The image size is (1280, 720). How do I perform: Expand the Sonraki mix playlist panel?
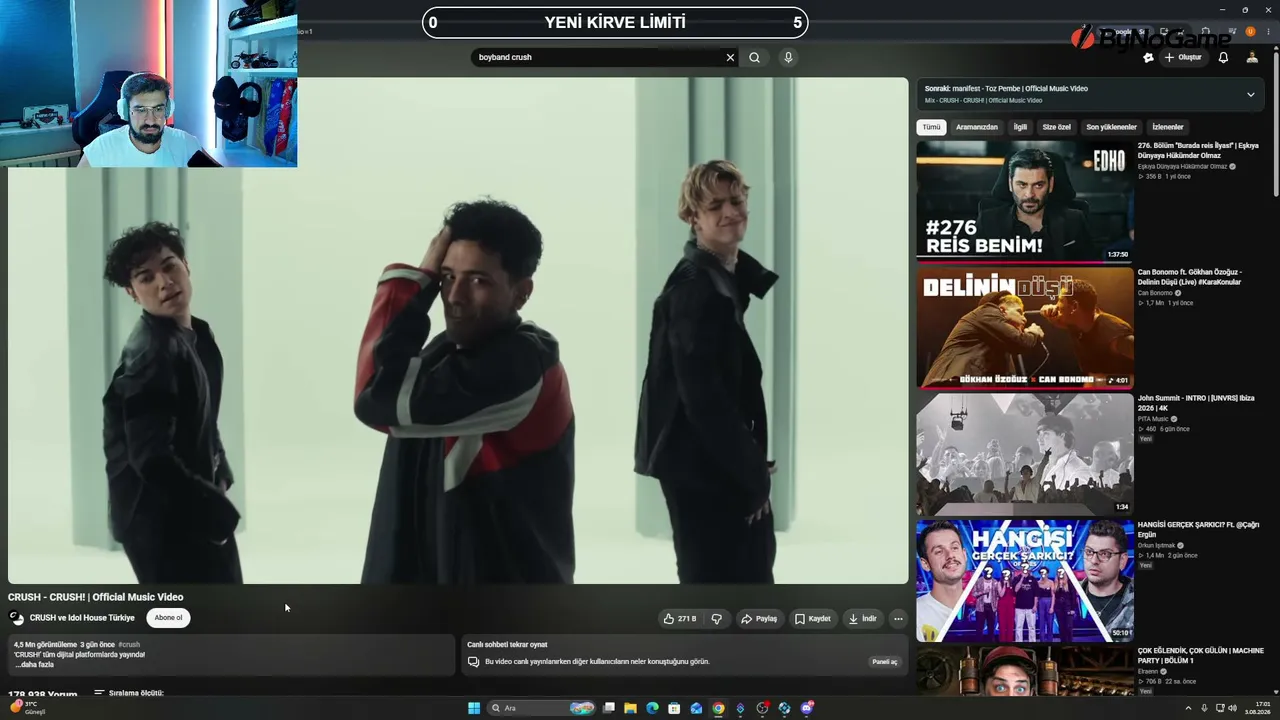[x=1250, y=94]
